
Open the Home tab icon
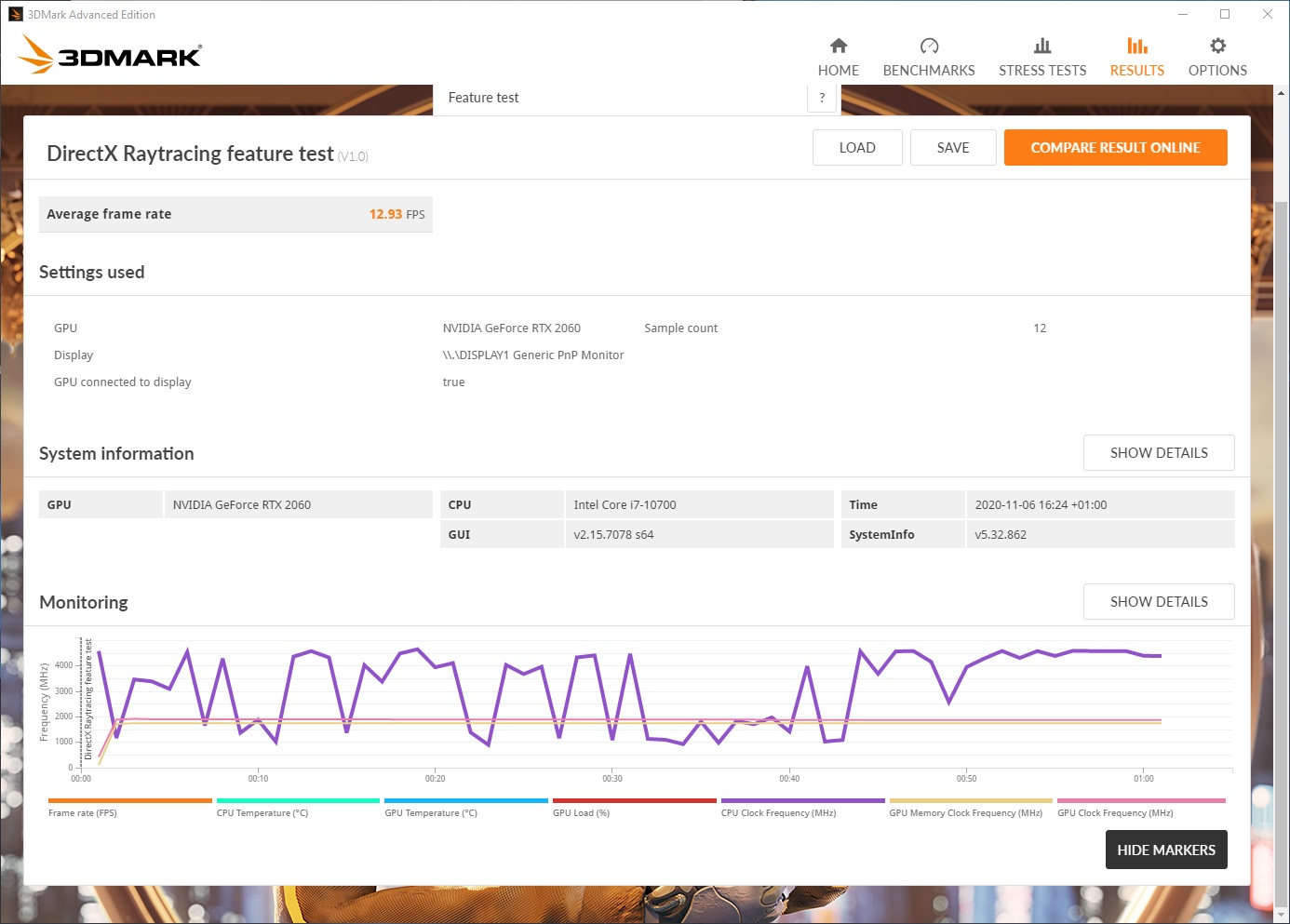[839, 46]
